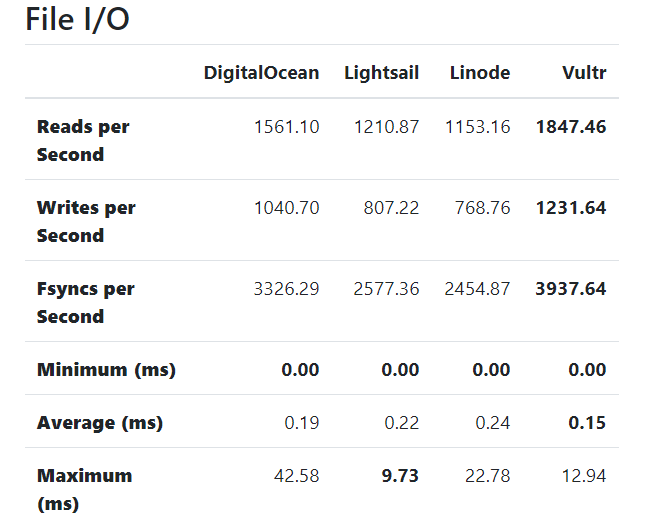Select the Vultr column header
The height and width of the screenshot is (514, 652).
coord(584,72)
